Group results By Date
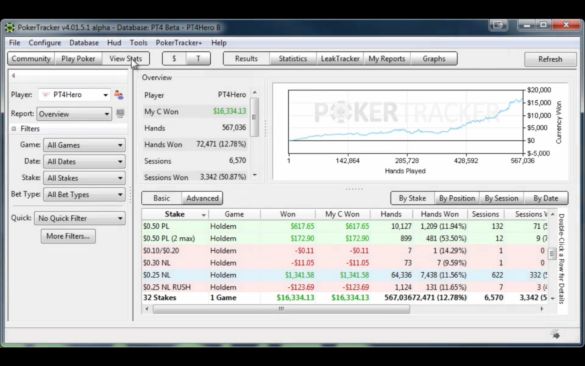The height and width of the screenshot is (366, 585). 546,198
